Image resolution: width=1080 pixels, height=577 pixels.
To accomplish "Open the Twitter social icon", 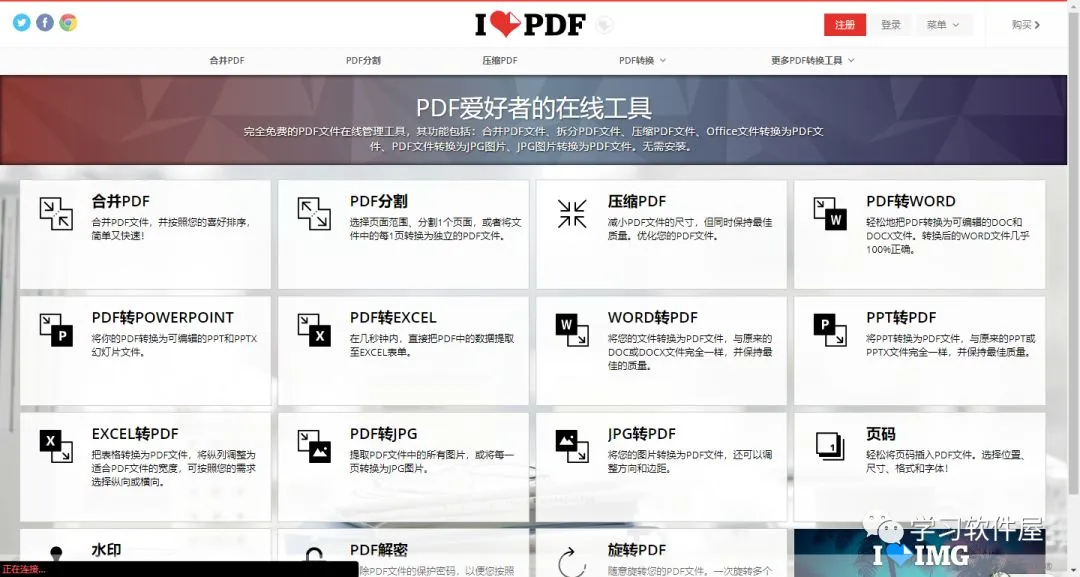I will tap(22, 23).
